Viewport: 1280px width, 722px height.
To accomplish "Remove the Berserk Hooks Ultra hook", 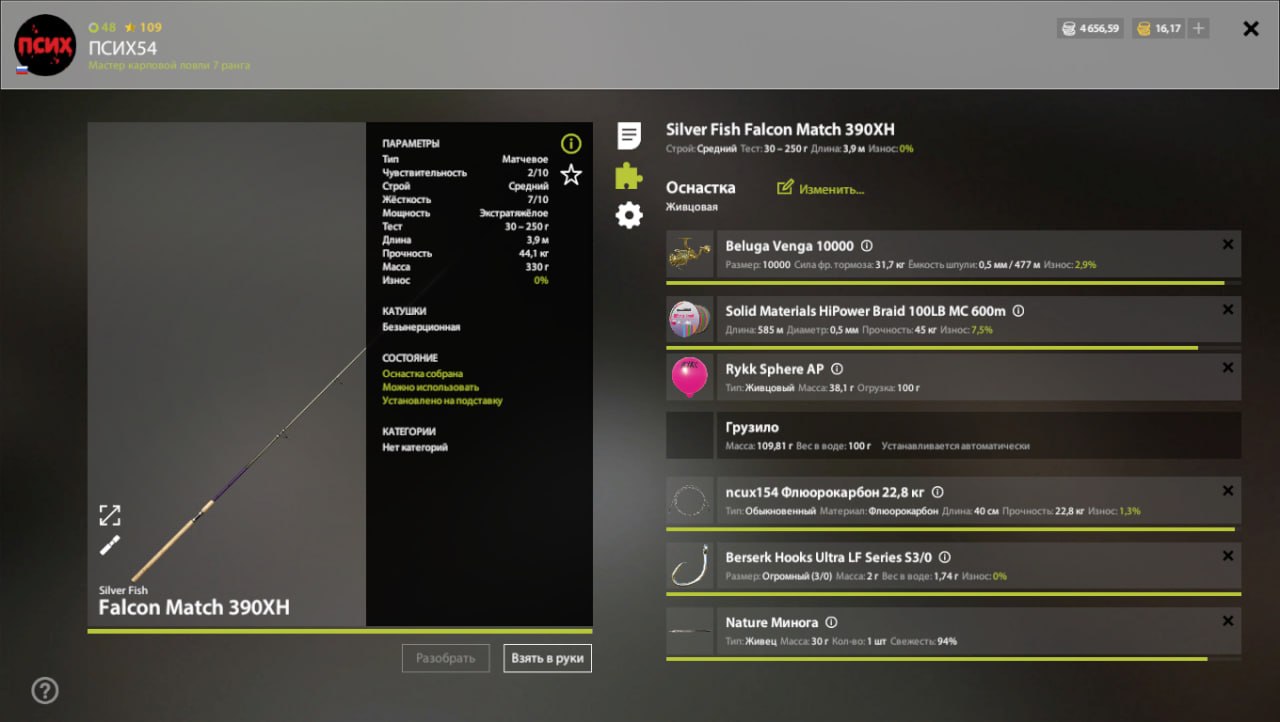I will [1228, 556].
